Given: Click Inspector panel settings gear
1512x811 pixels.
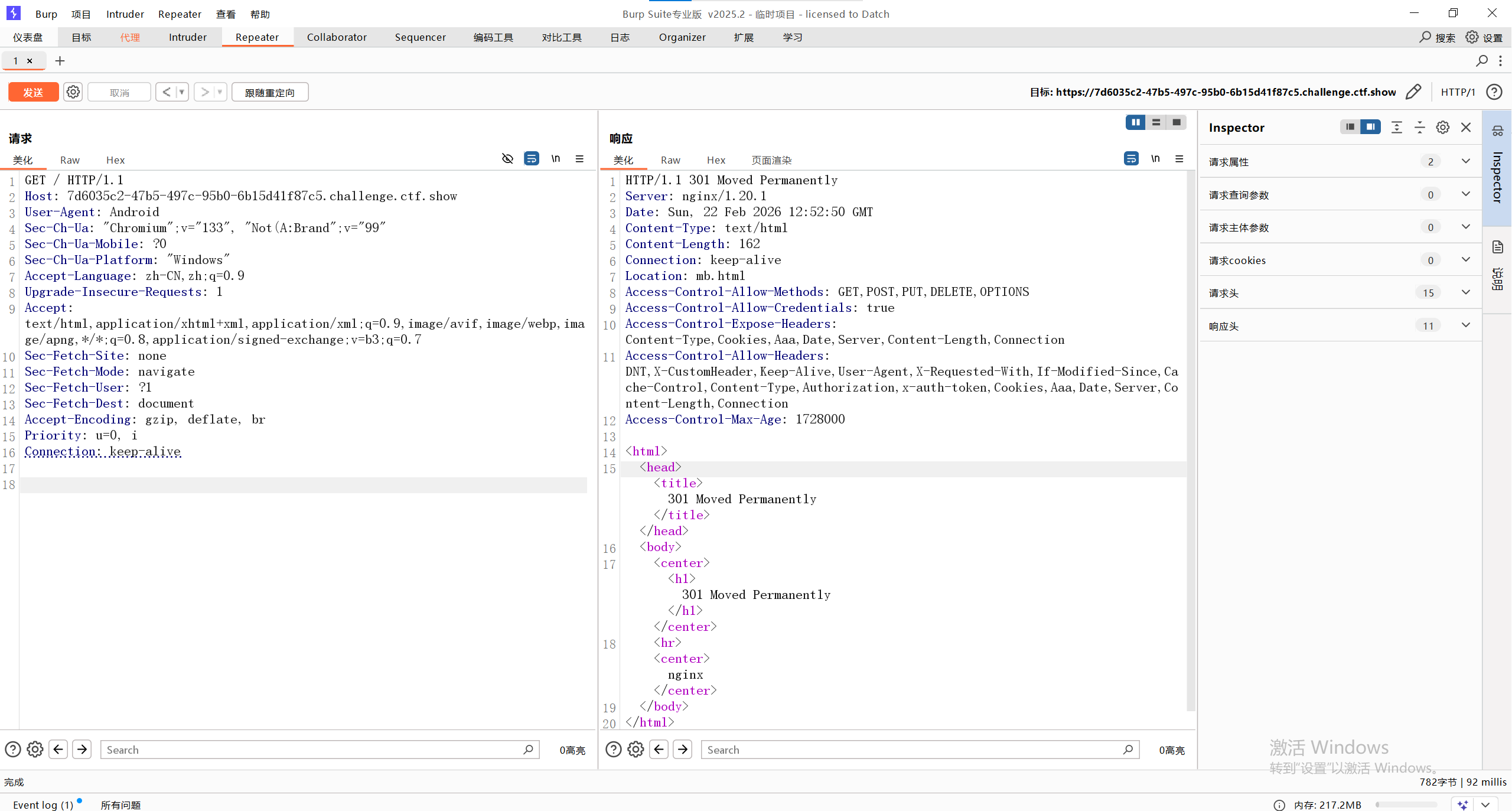Looking at the screenshot, I should (1442, 128).
